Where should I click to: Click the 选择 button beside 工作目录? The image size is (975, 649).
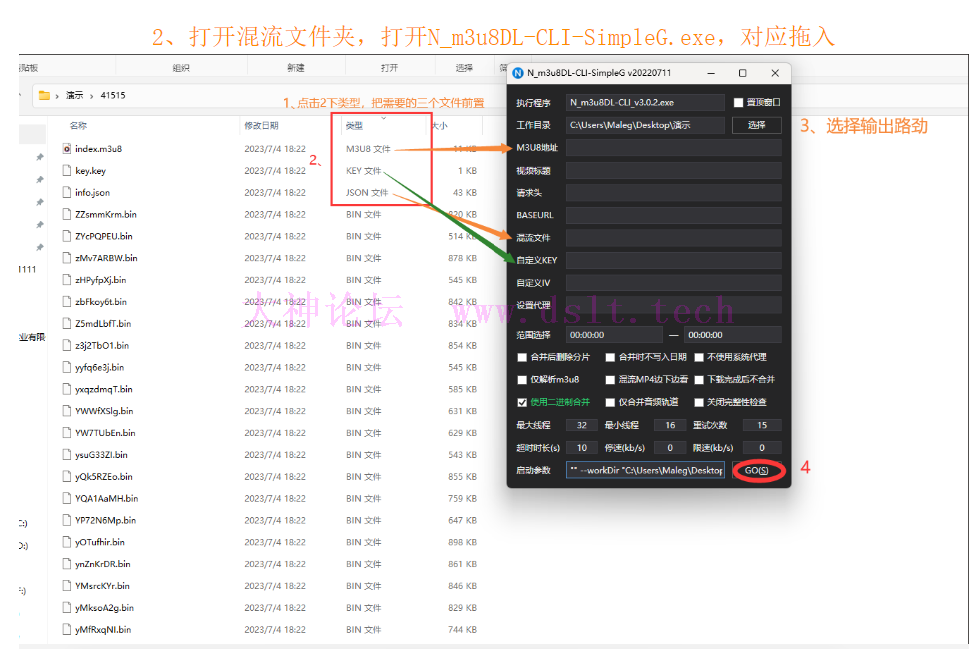click(x=756, y=125)
